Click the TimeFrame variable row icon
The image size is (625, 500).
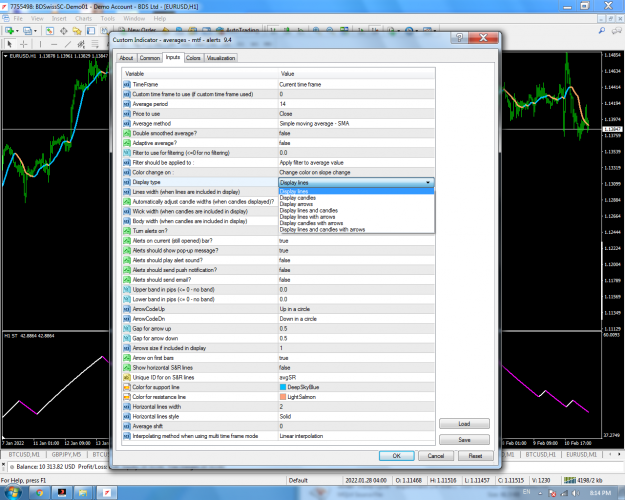tap(127, 84)
